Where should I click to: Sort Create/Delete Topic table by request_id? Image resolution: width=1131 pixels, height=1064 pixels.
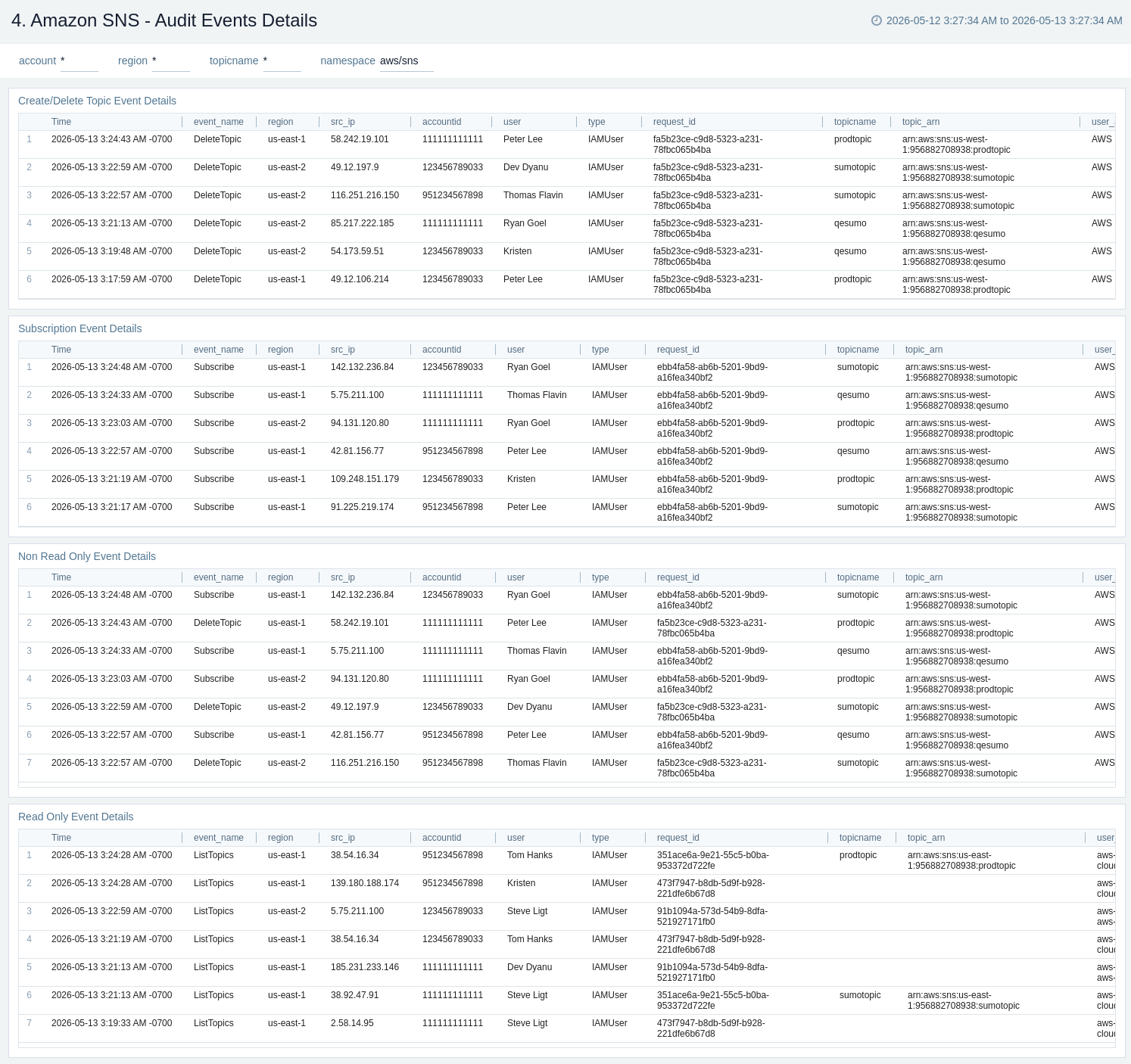675,122
